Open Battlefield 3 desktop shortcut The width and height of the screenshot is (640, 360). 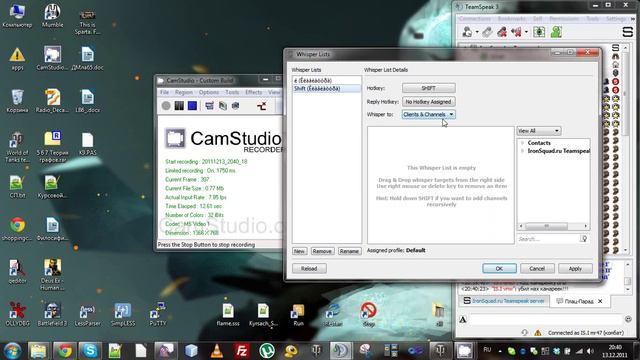click(52, 314)
